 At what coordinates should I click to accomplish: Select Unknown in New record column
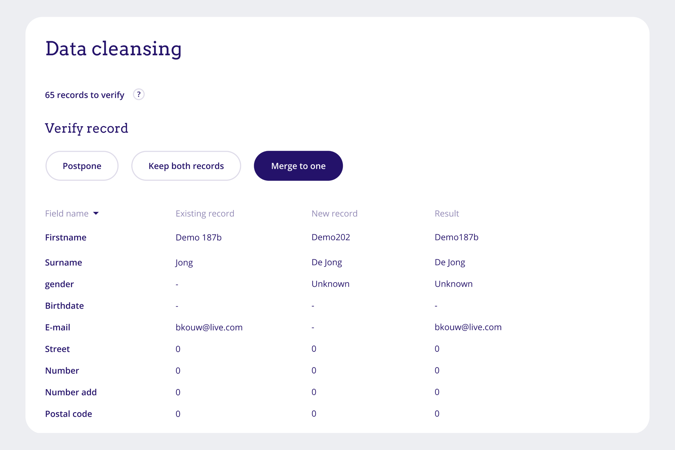tap(330, 284)
